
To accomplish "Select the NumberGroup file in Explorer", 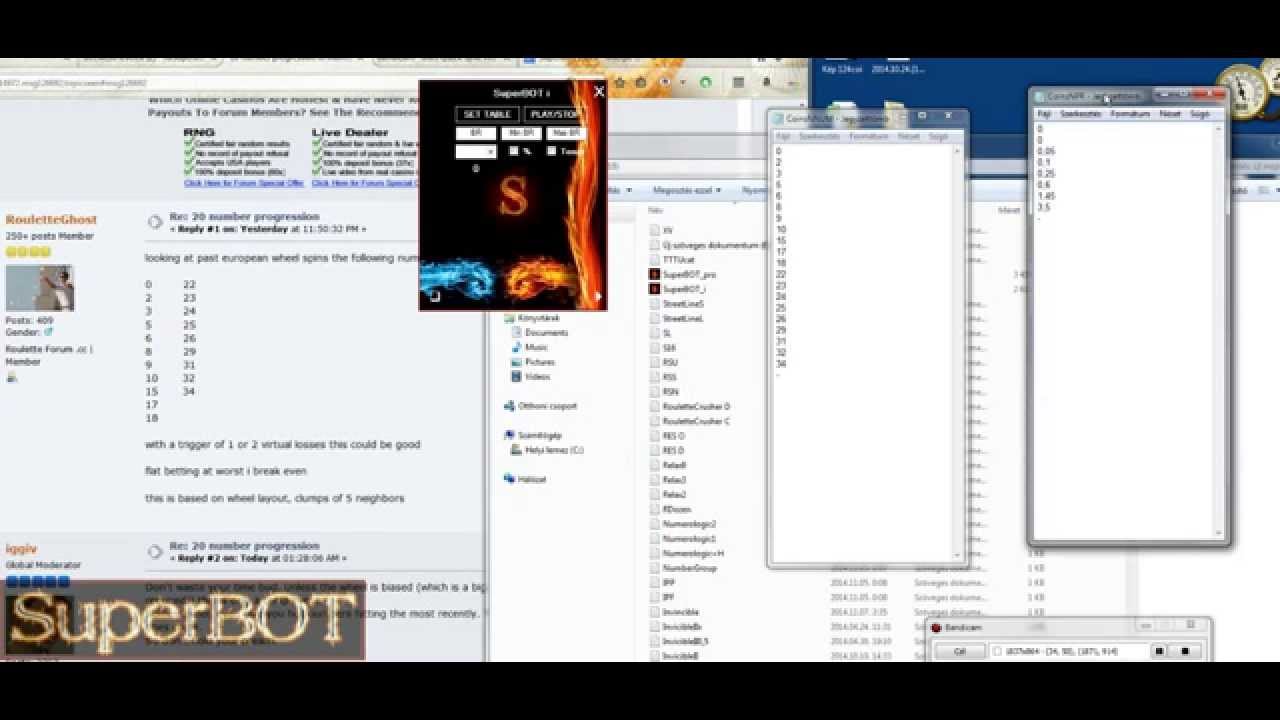I will pyautogui.click(x=689, y=568).
